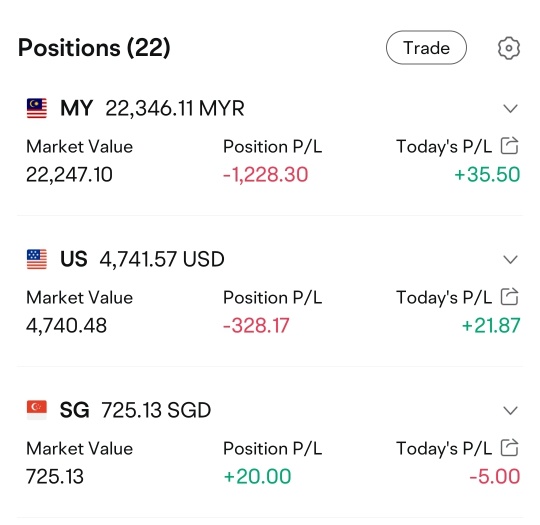
Task: Tap the US Market Value 4,740.48
Action: [x=66, y=325]
